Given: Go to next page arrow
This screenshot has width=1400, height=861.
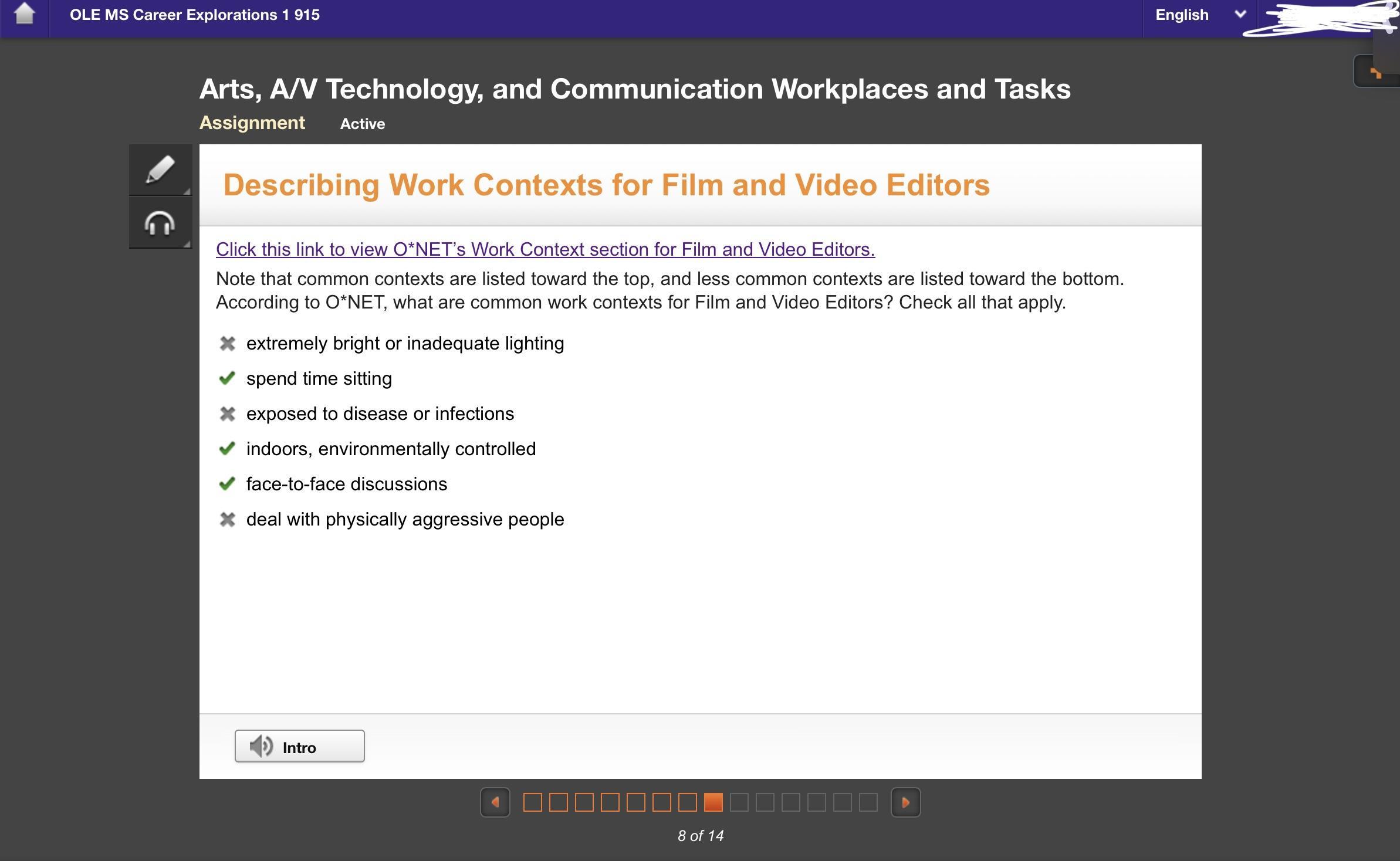Looking at the screenshot, I should click(905, 802).
